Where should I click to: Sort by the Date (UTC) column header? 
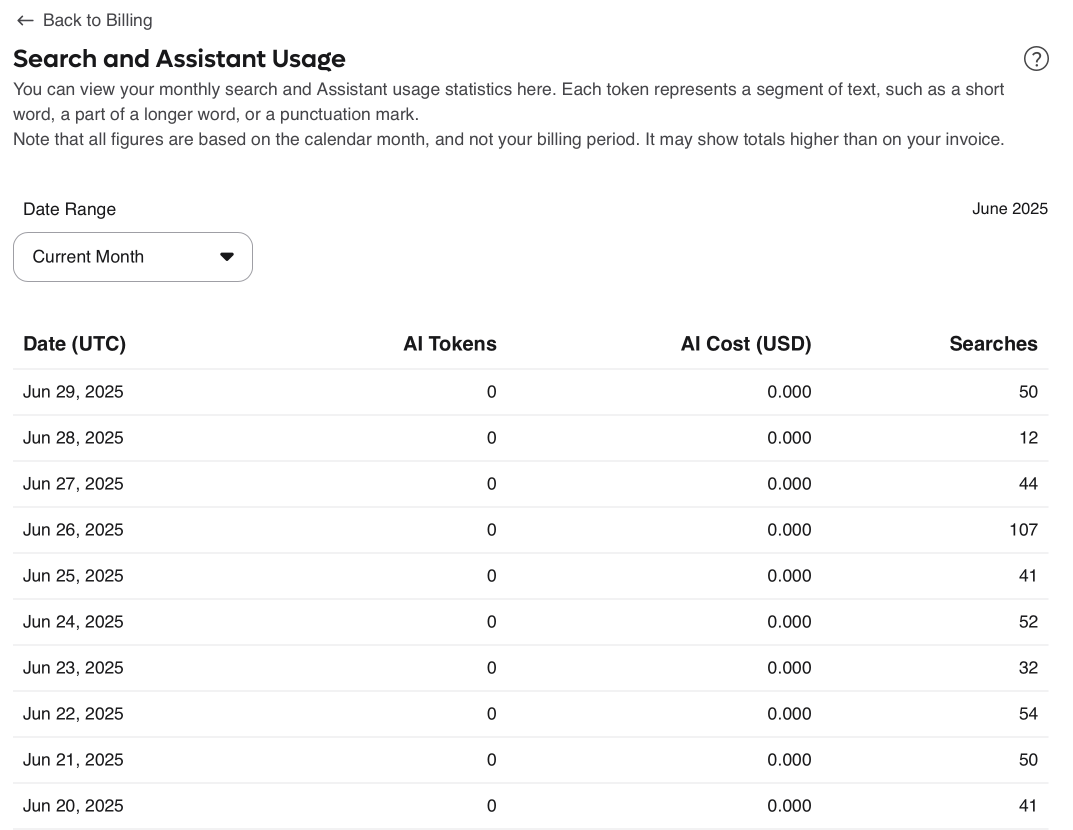point(74,343)
